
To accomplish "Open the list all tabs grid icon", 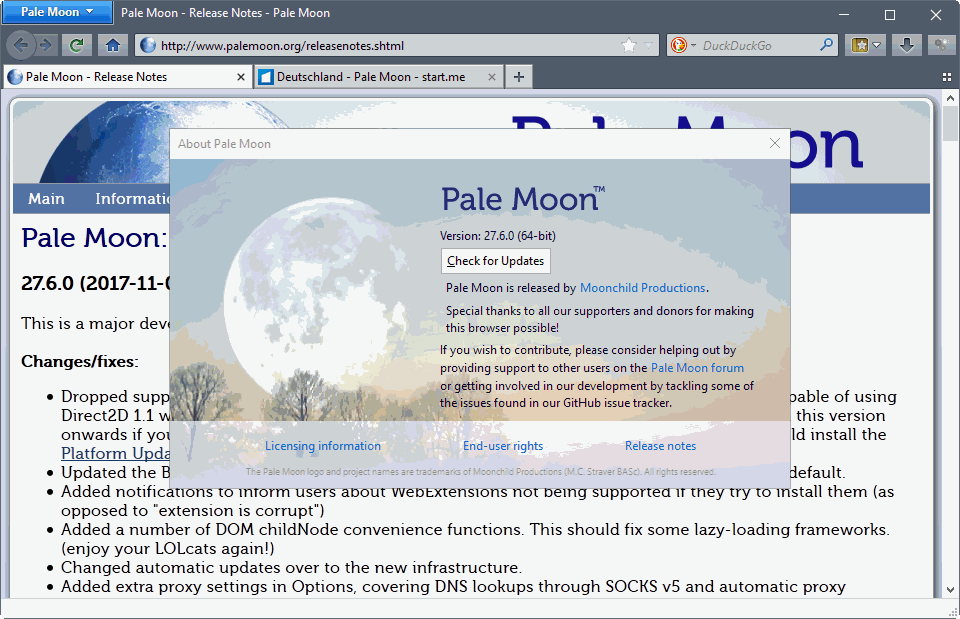I will 947,77.
